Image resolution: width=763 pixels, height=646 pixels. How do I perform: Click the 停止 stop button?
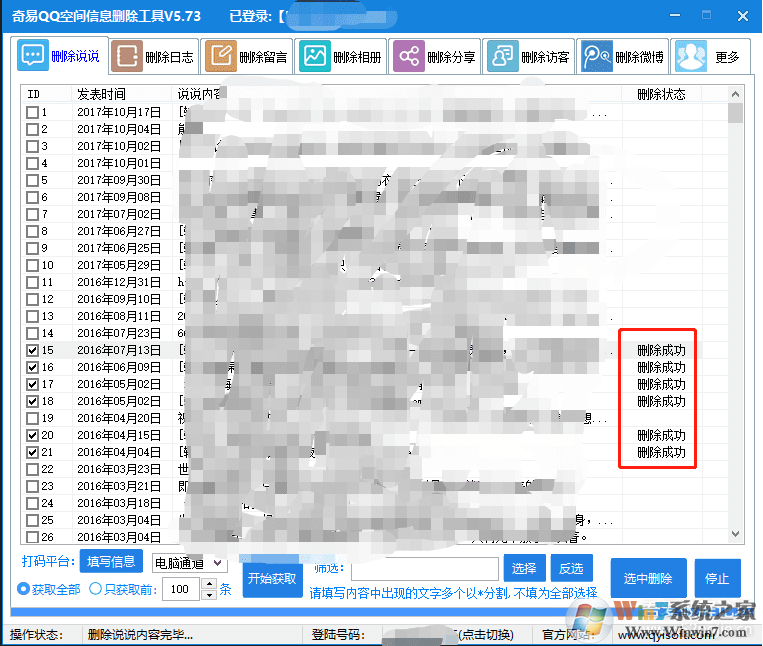coord(717,578)
